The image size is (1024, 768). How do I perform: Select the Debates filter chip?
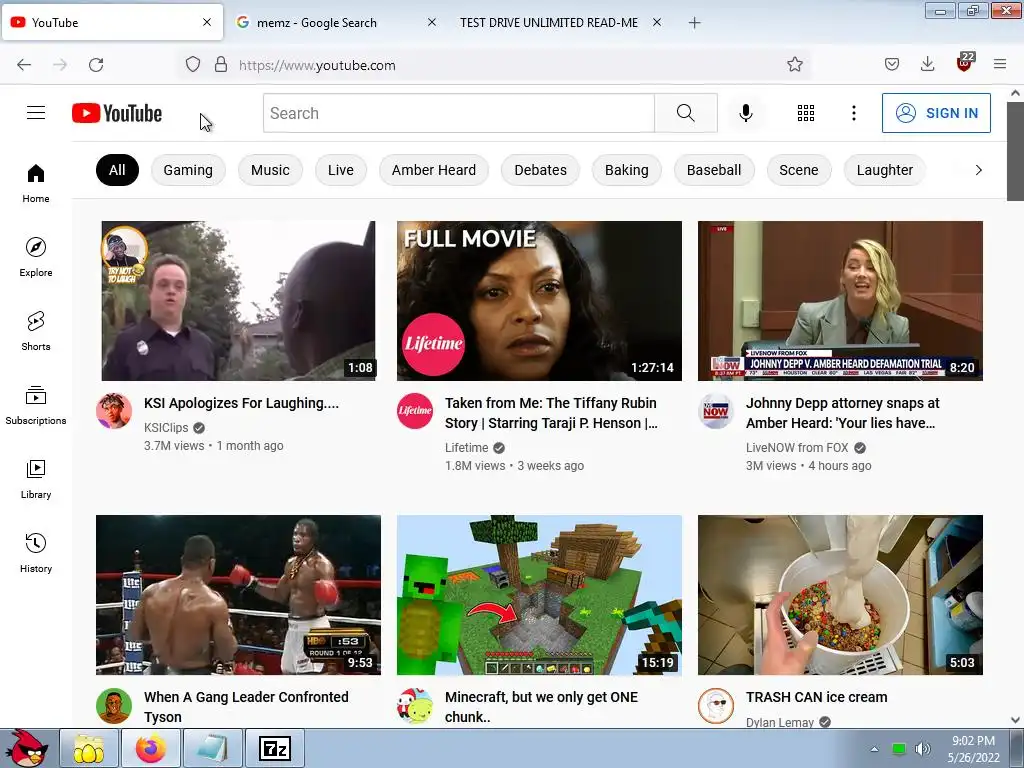[540, 170]
